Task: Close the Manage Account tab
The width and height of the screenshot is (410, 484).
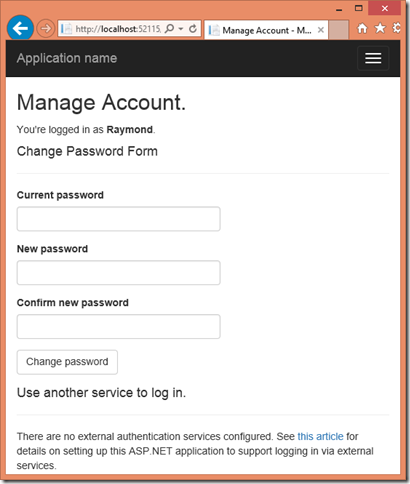Action: (321, 30)
